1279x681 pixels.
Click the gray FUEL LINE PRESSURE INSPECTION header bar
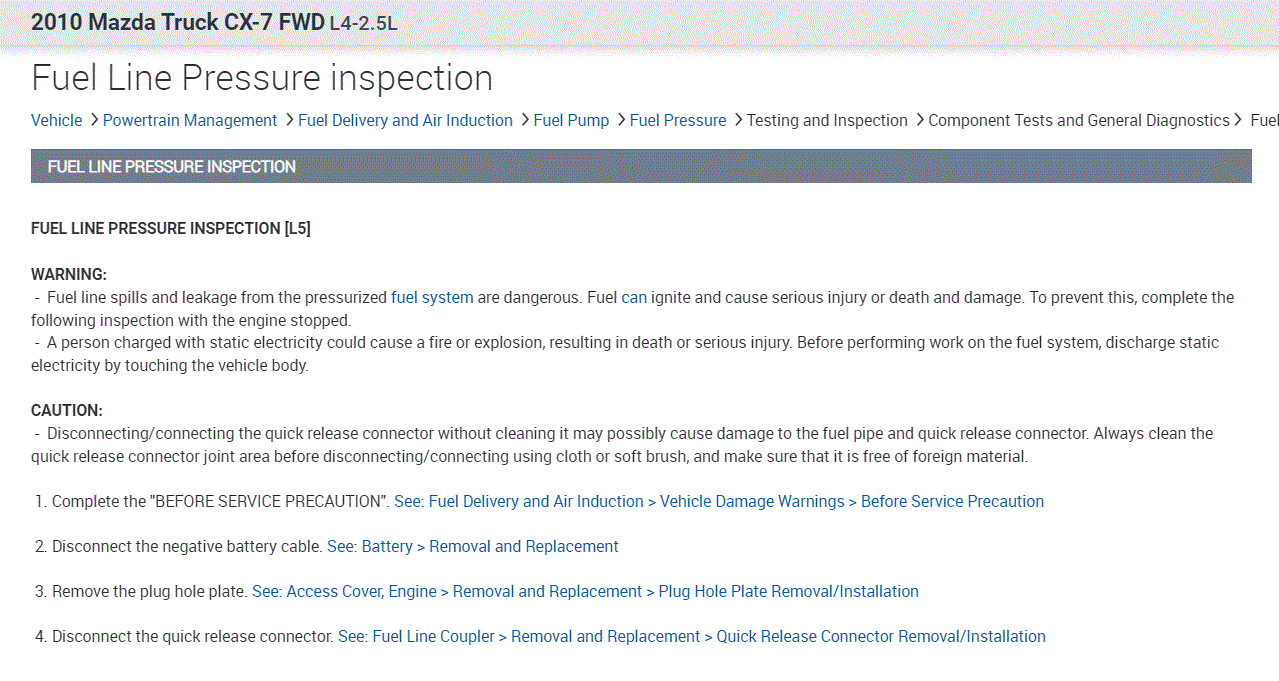coord(640,166)
